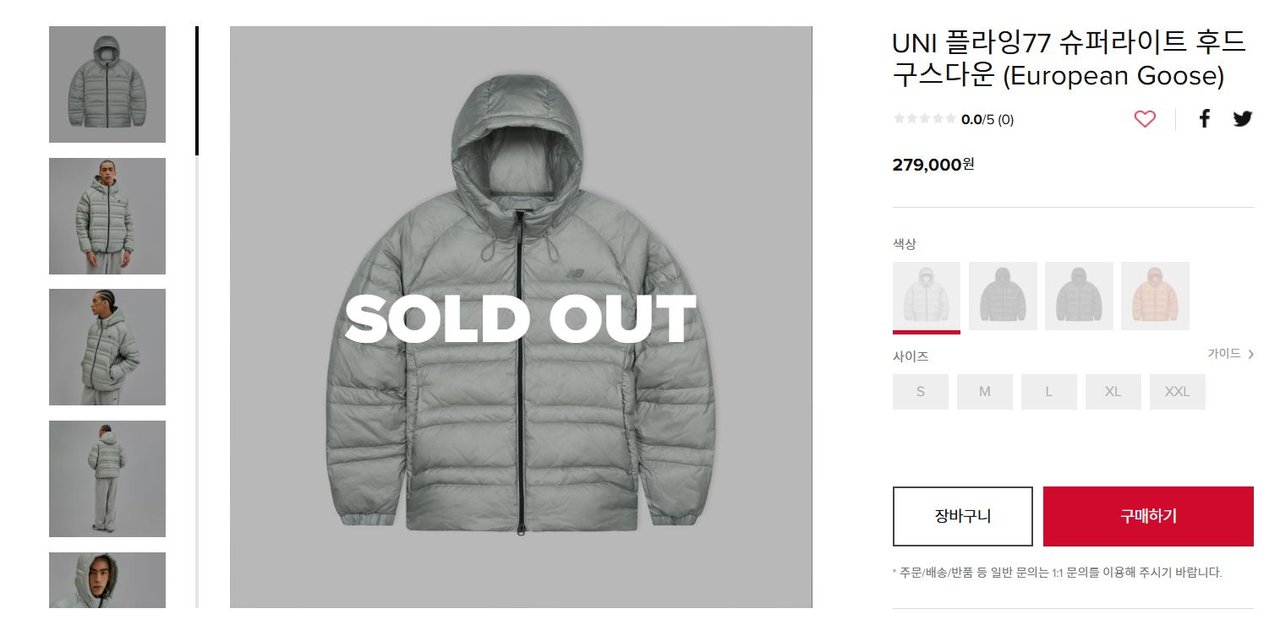View the model wearing jacket thumbnail
The height and width of the screenshot is (625, 1280).
[107, 215]
